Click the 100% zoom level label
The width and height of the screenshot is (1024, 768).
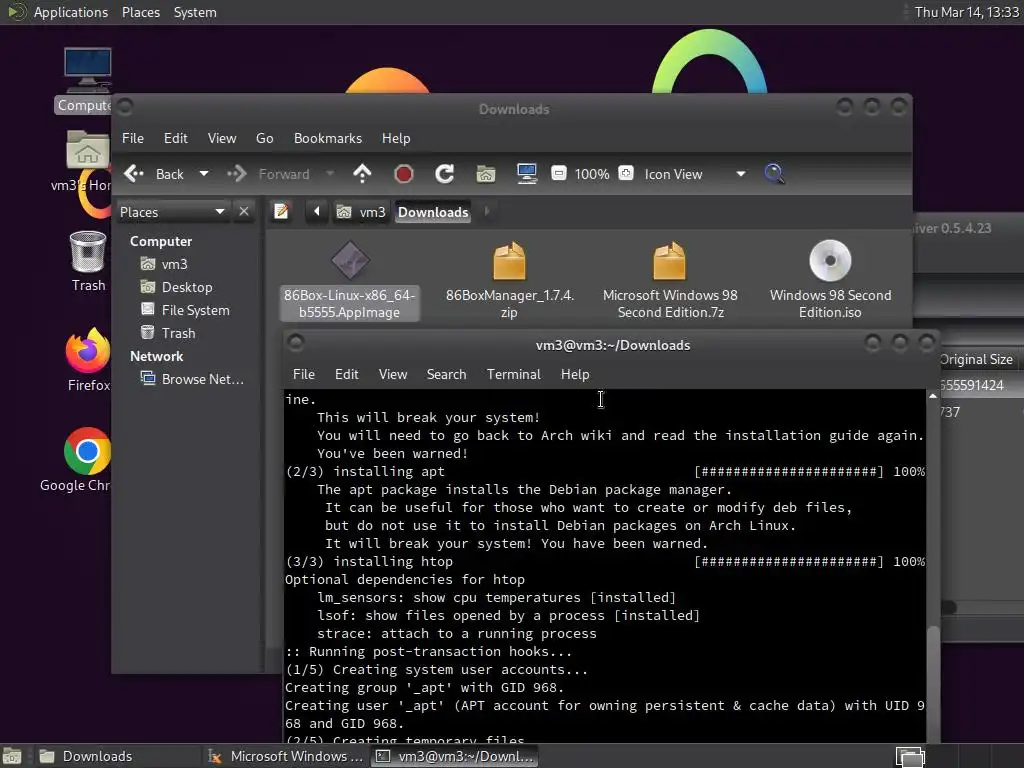point(592,174)
